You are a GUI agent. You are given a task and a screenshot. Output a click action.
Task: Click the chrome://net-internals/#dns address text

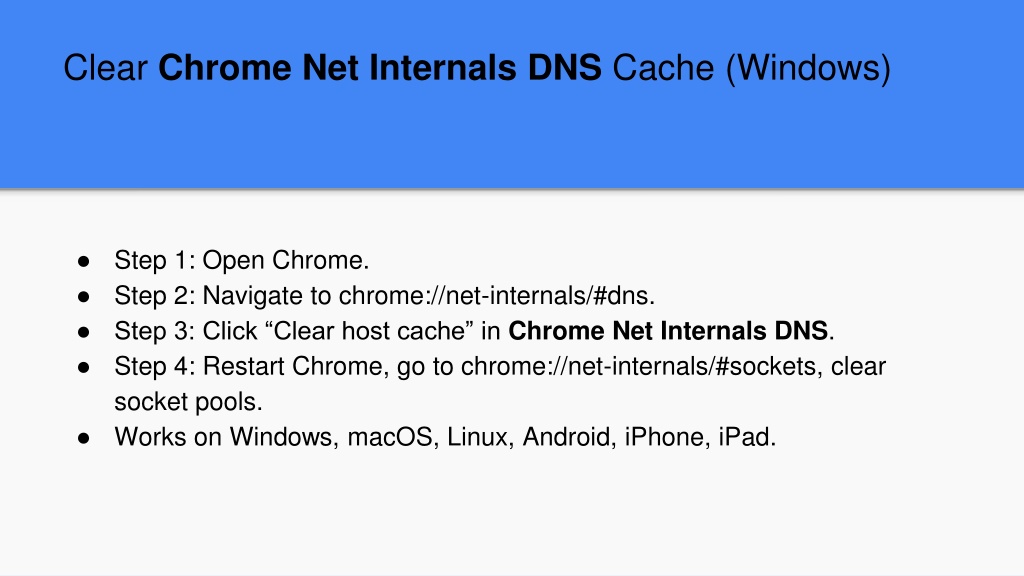tap(496, 295)
